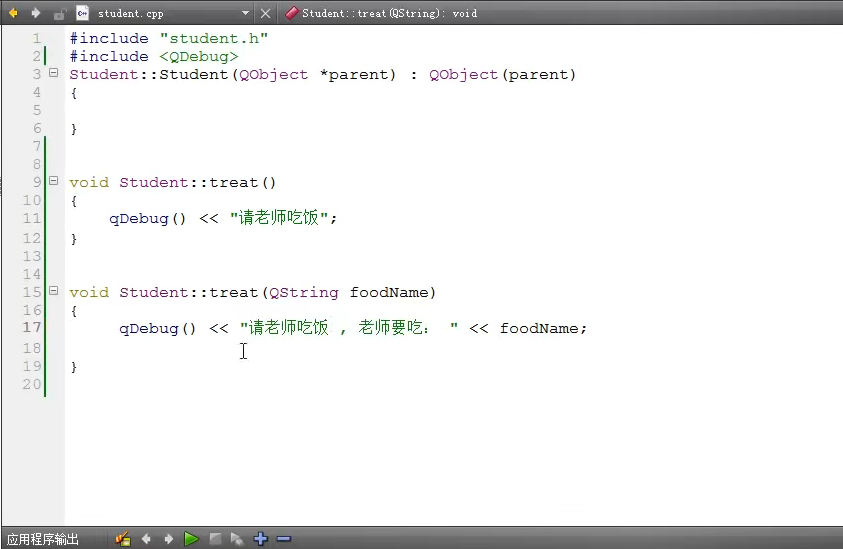Go to the next output item
Viewport: 843px width, 549px height.
[168, 538]
